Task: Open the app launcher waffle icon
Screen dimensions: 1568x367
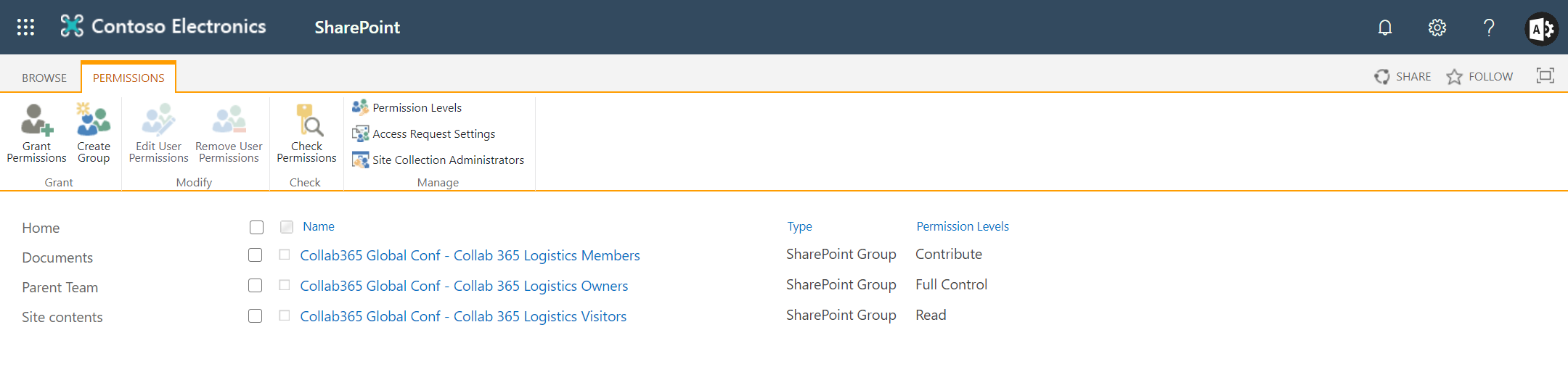Action: tap(26, 28)
